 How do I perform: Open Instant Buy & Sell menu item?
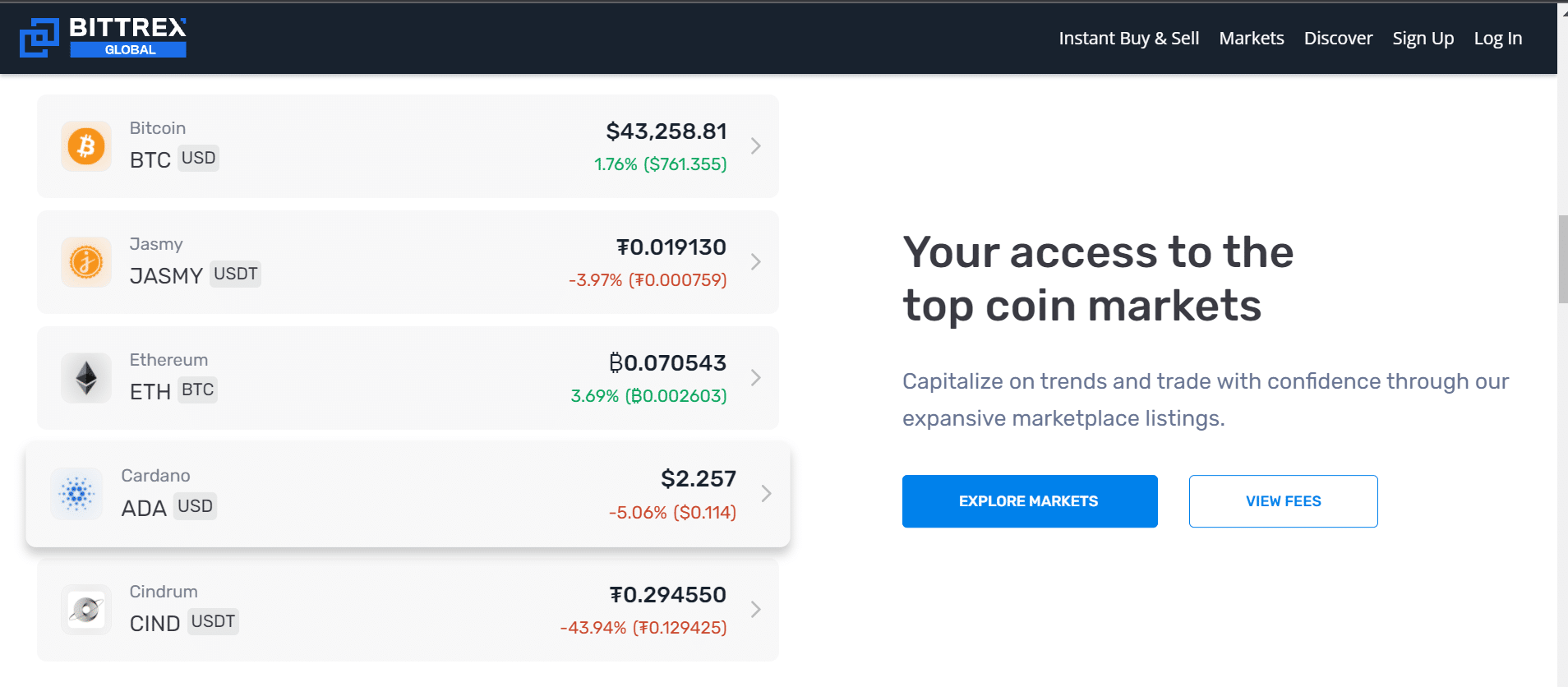pyautogui.click(x=1129, y=38)
